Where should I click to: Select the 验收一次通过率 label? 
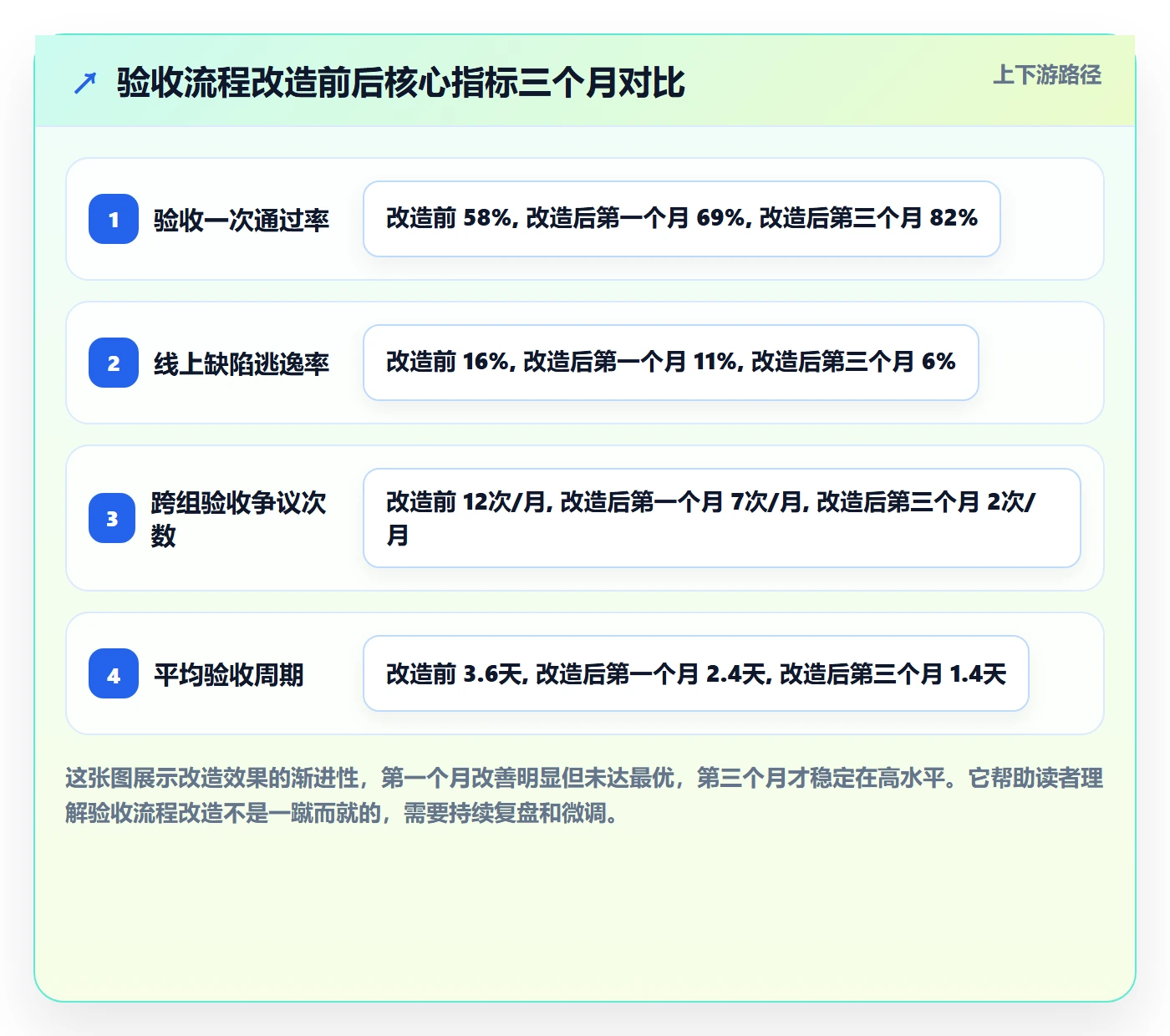242,220
